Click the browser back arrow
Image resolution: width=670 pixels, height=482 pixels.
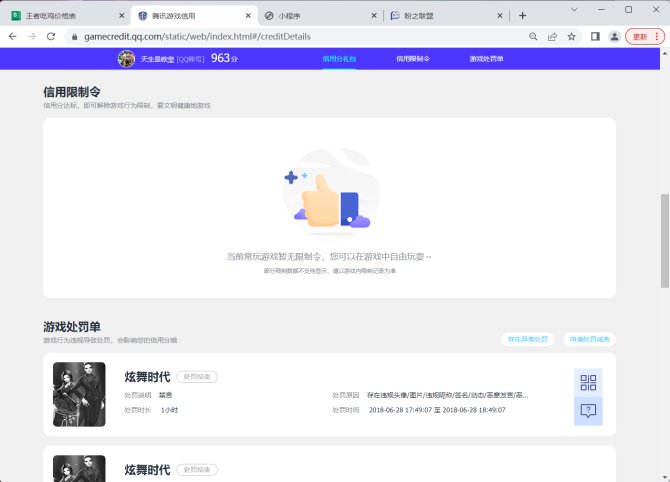pos(13,36)
